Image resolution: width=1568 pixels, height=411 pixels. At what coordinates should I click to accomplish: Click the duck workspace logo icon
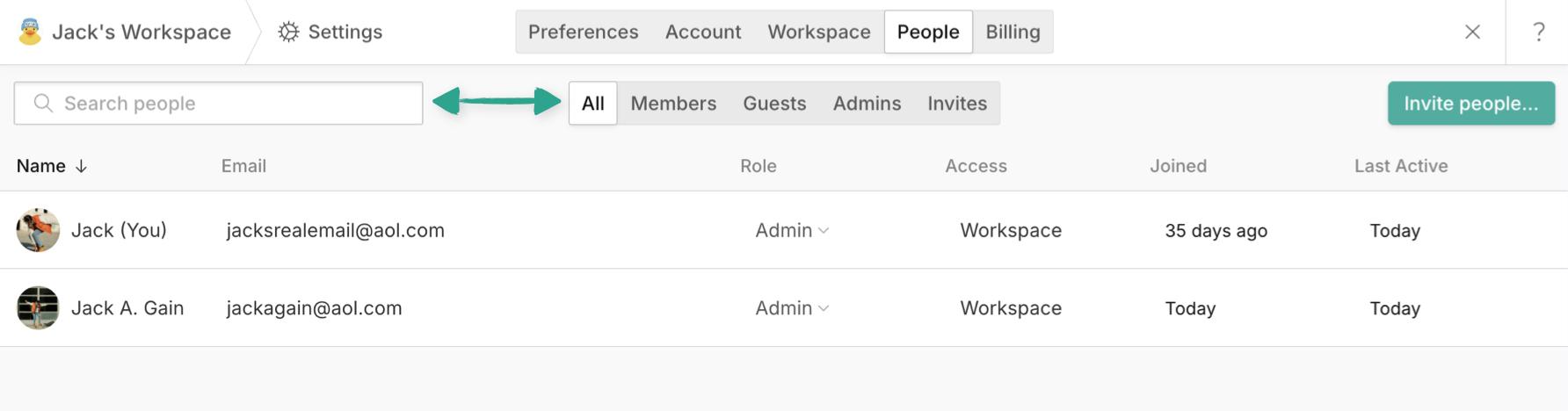click(x=30, y=32)
